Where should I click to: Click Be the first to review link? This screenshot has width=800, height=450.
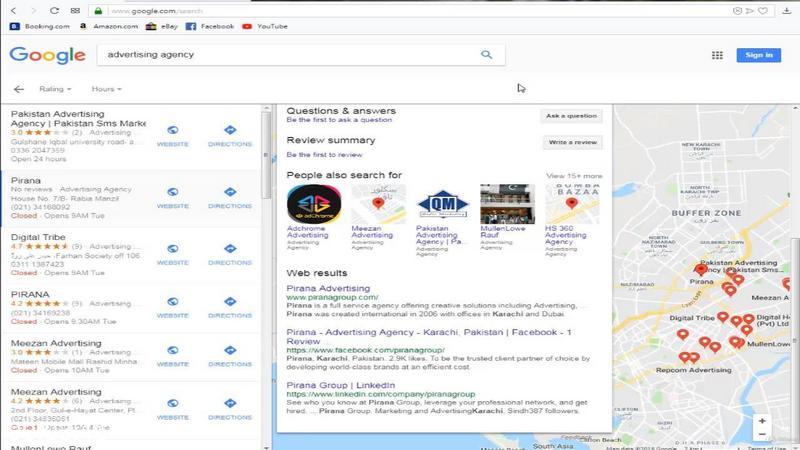pos(324,155)
